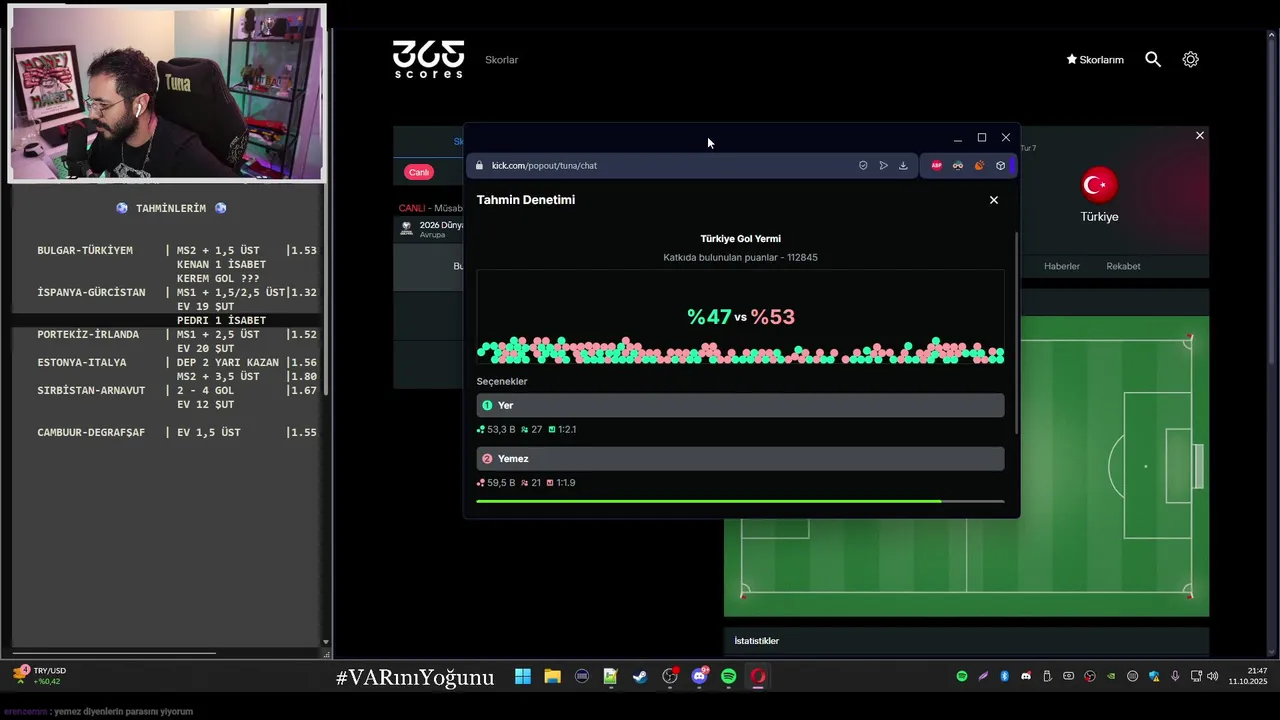Open File Explorer from taskbar

pos(552,677)
